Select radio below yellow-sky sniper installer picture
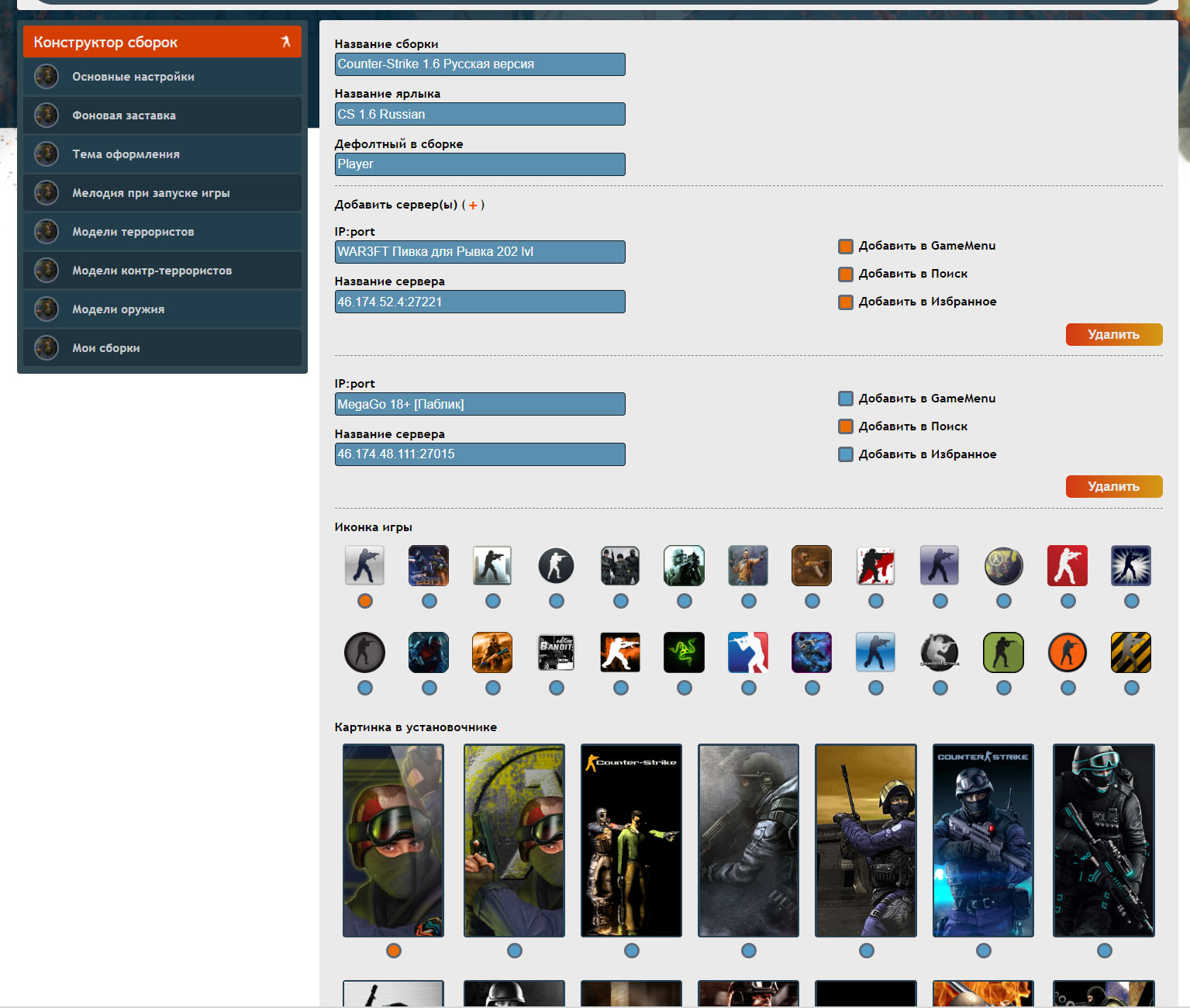Image resolution: width=1190 pixels, height=1008 pixels. 867,951
